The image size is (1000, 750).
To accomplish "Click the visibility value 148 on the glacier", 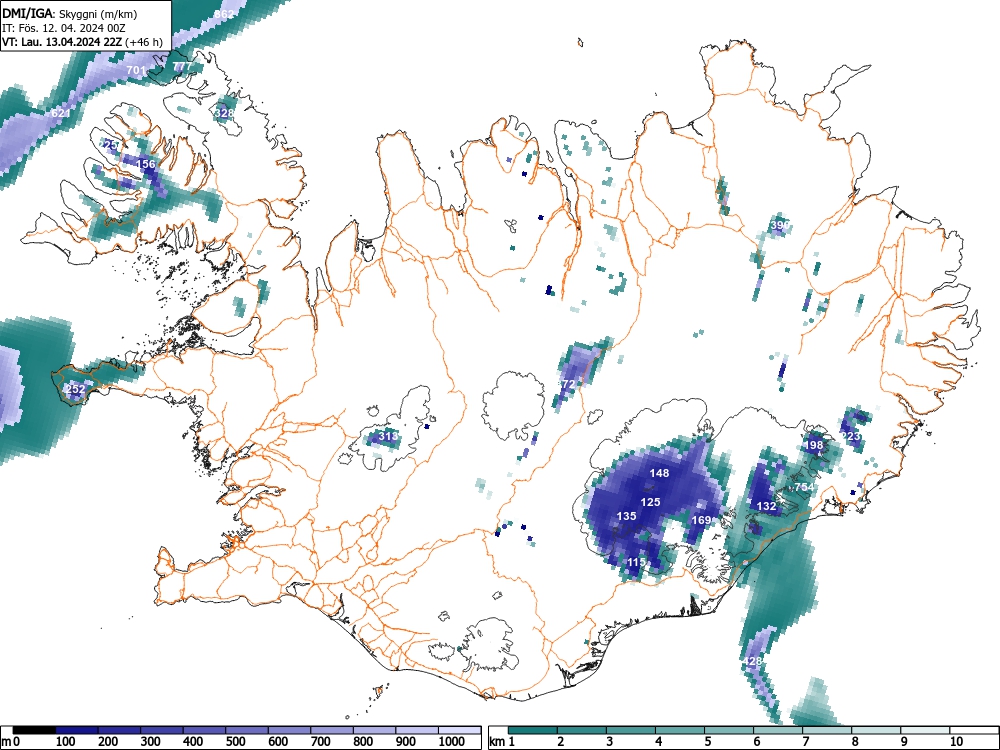I will 659,473.
